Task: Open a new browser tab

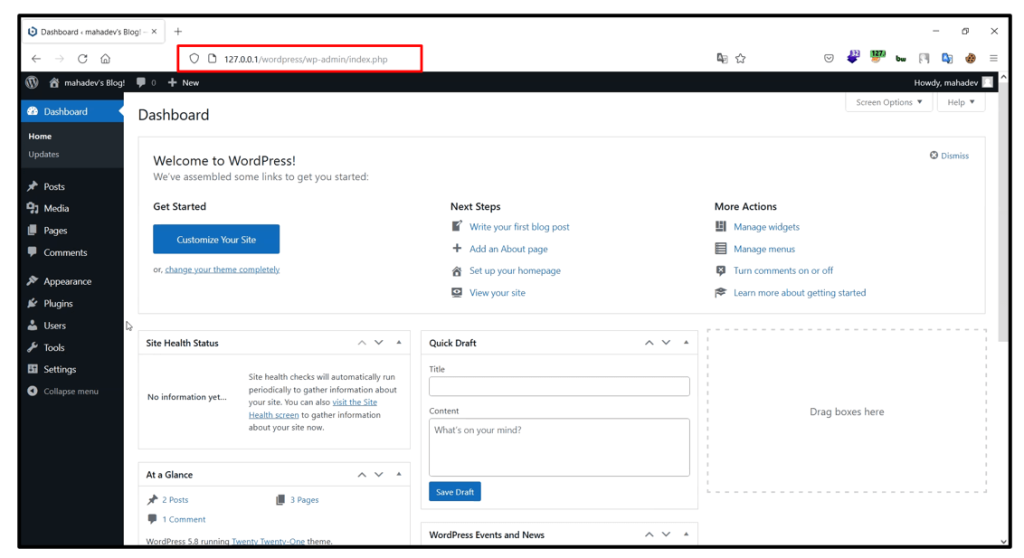Action: [178, 31]
